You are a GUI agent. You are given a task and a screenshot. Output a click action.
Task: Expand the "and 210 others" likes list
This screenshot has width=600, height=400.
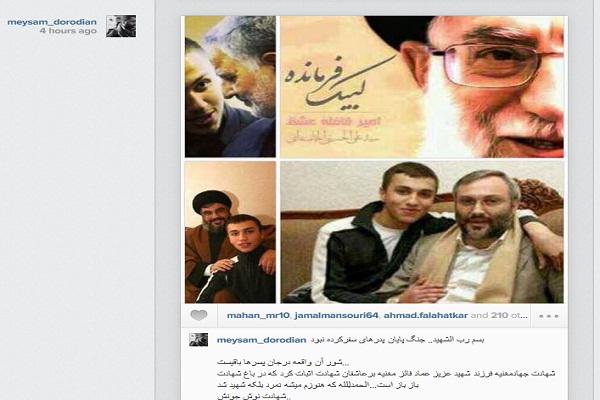coord(499,315)
